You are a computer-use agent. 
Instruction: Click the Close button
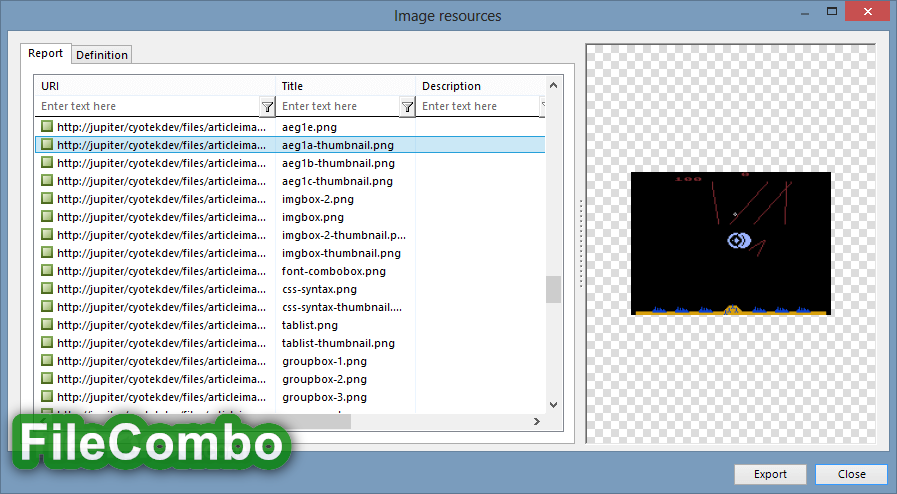click(851, 474)
